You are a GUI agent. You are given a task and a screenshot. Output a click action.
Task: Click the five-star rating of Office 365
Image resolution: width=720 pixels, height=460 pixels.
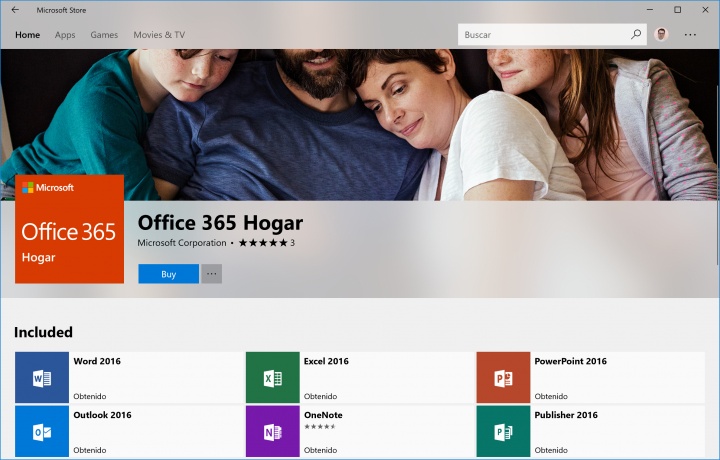click(263, 243)
